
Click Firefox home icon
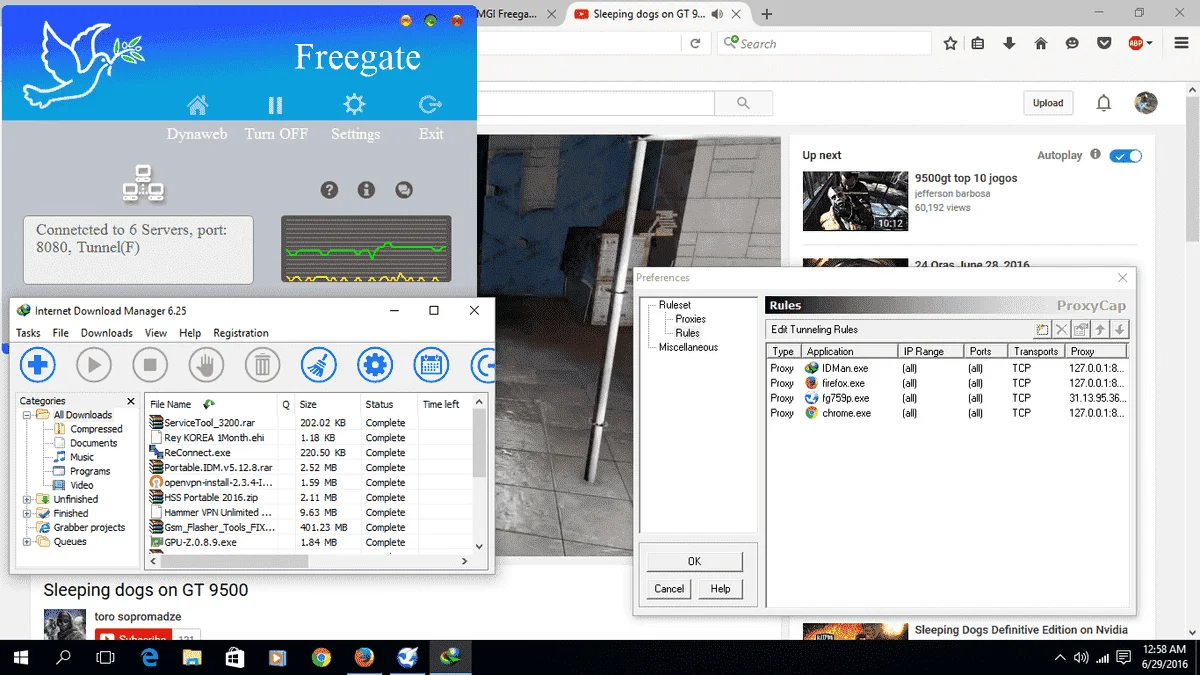pyautogui.click(x=1041, y=43)
